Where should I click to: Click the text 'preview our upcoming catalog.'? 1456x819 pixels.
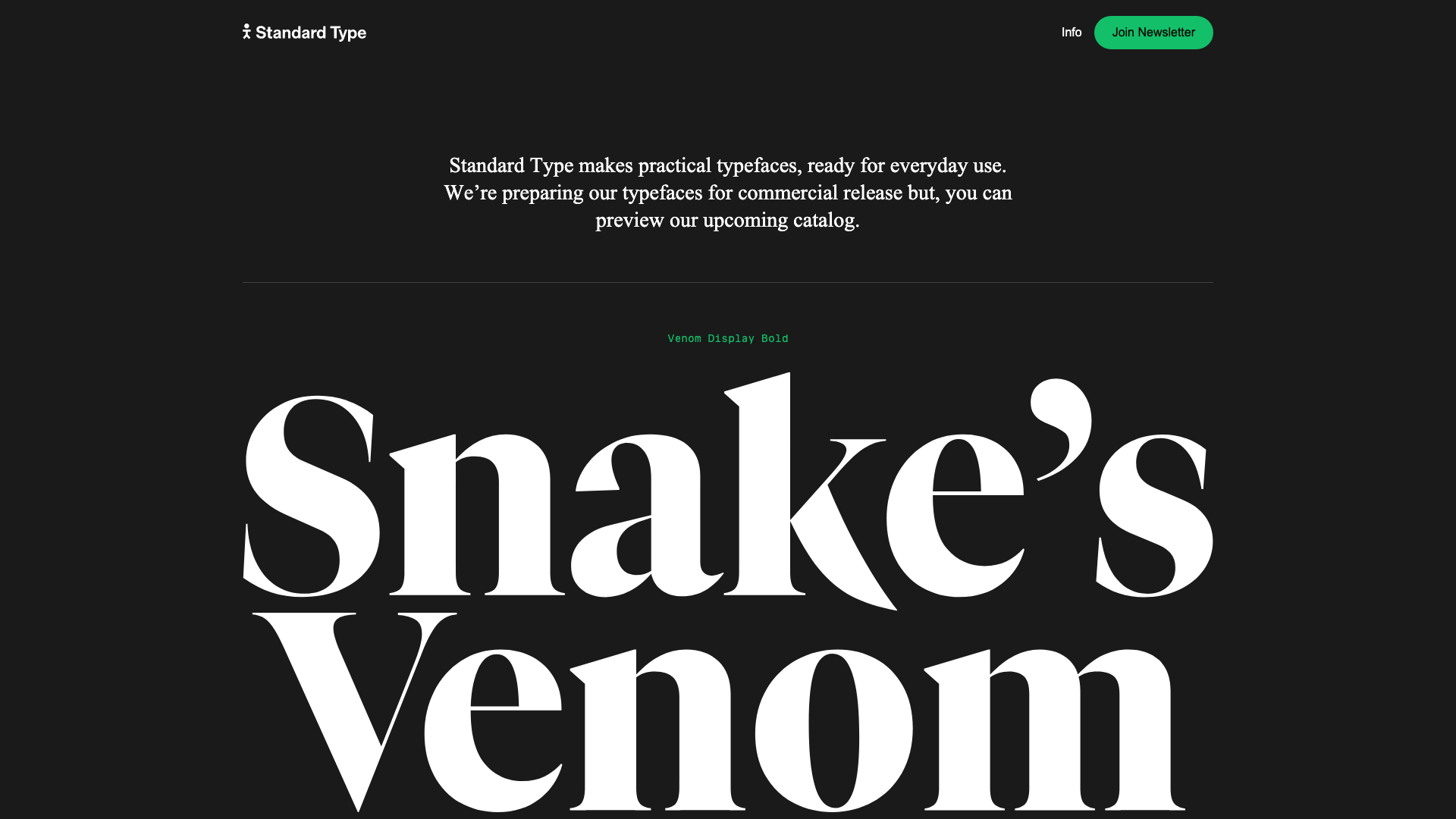[x=728, y=220]
